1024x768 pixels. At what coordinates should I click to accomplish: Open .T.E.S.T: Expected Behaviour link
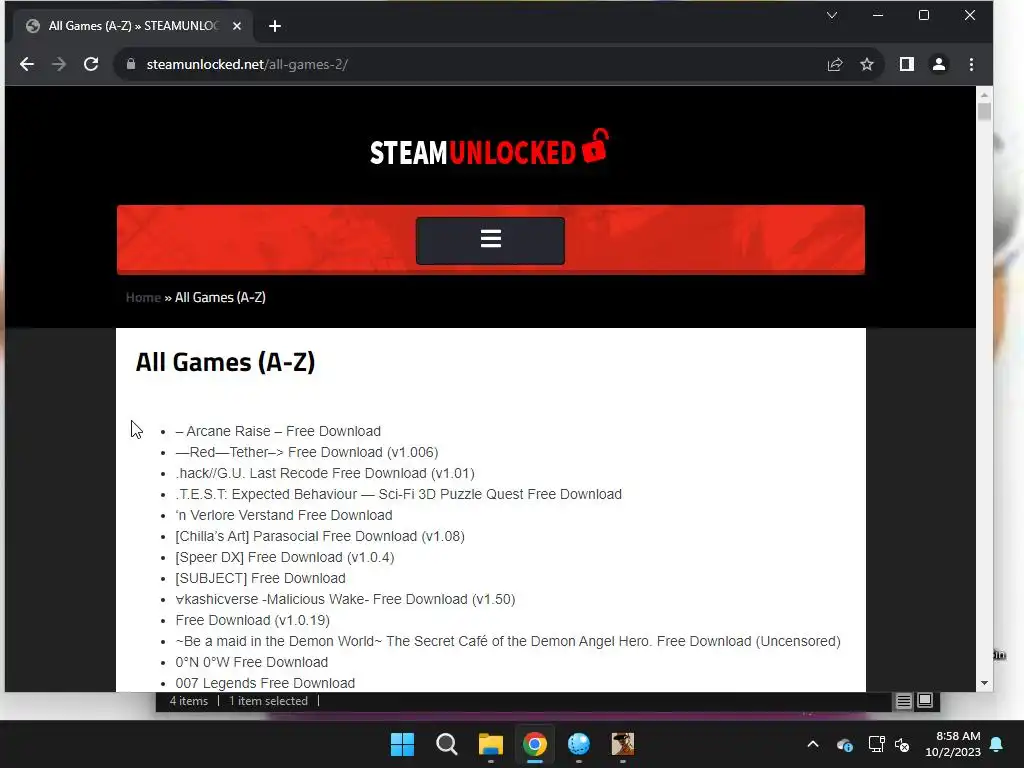tap(398, 494)
